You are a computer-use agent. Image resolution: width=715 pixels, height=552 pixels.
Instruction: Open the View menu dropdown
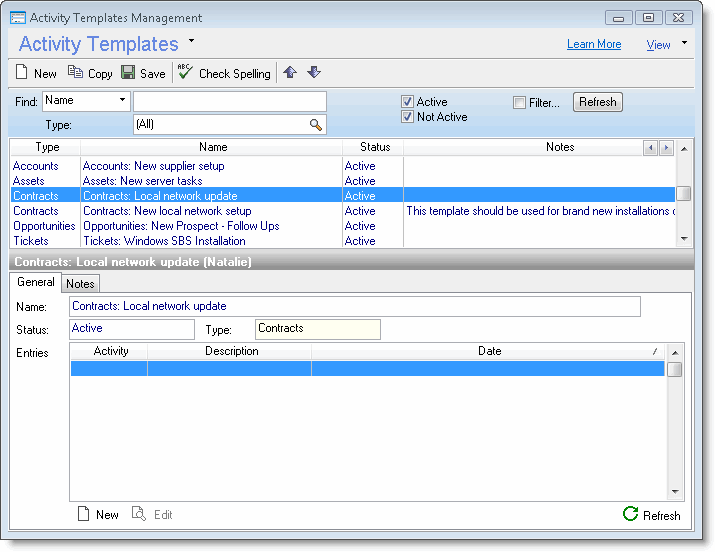click(684, 44)
